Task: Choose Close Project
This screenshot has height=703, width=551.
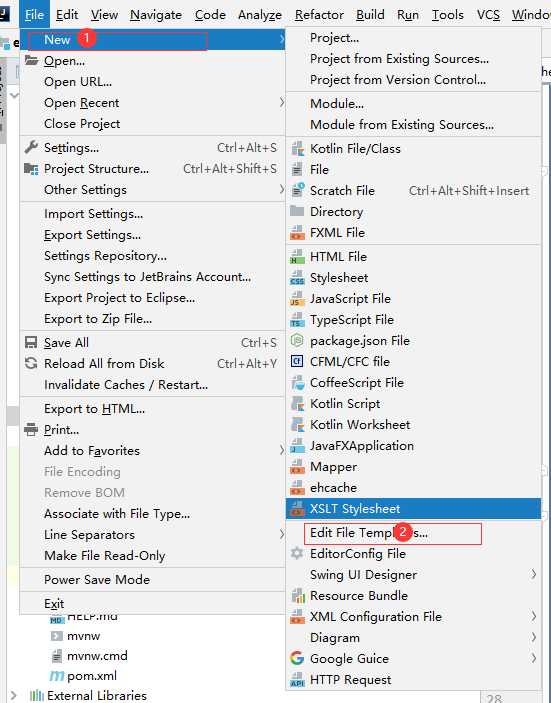Action: click(152, 123)
